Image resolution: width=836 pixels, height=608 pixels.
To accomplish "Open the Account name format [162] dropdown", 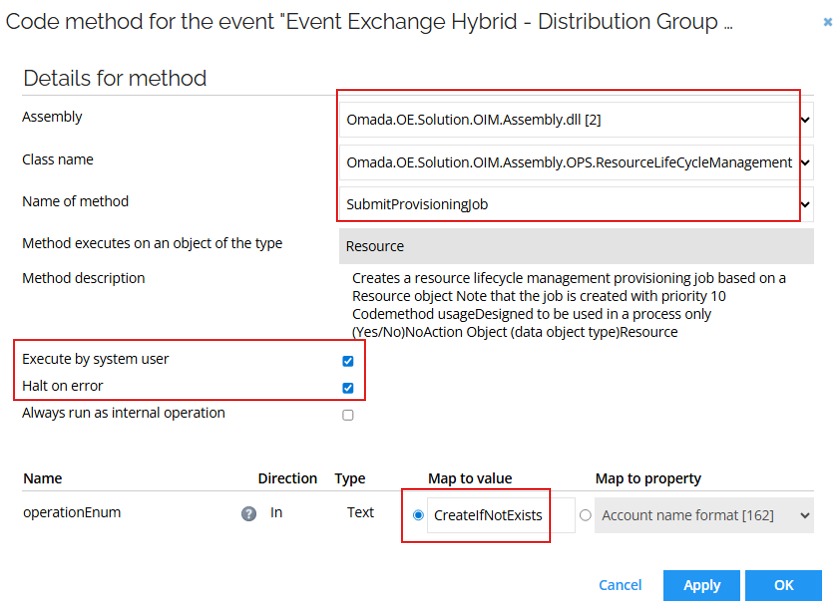I will pyautogui.click(x=803, y=514).
